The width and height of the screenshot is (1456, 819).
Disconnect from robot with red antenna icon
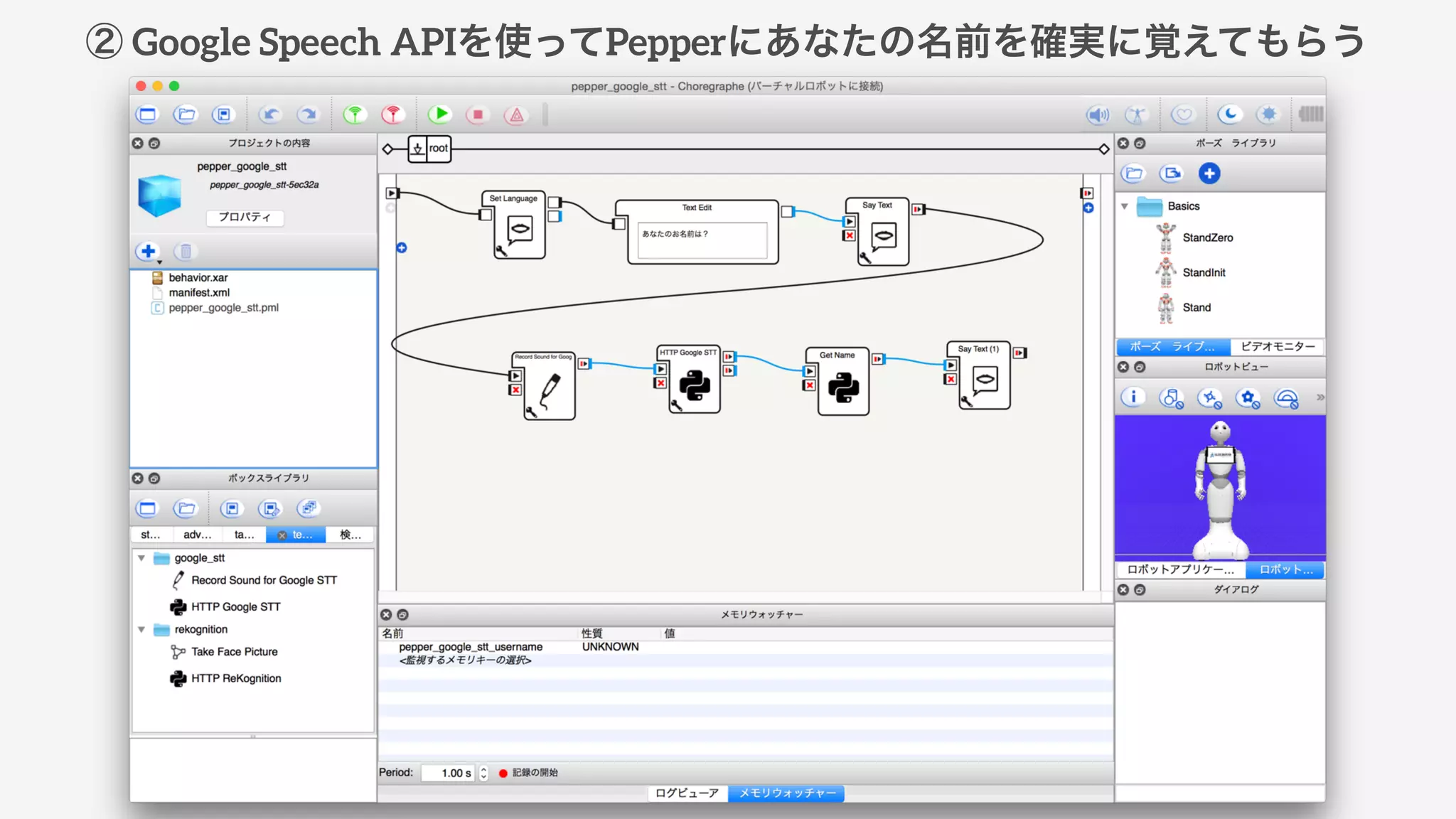392,114
